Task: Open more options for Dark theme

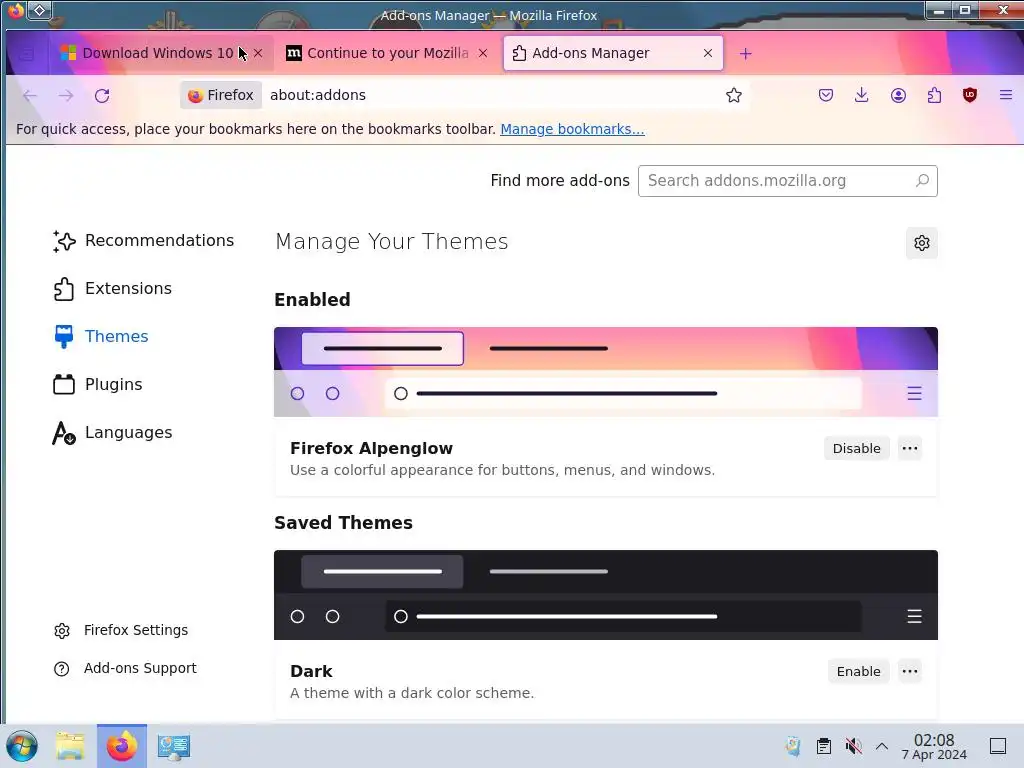Action: point(910,671)
